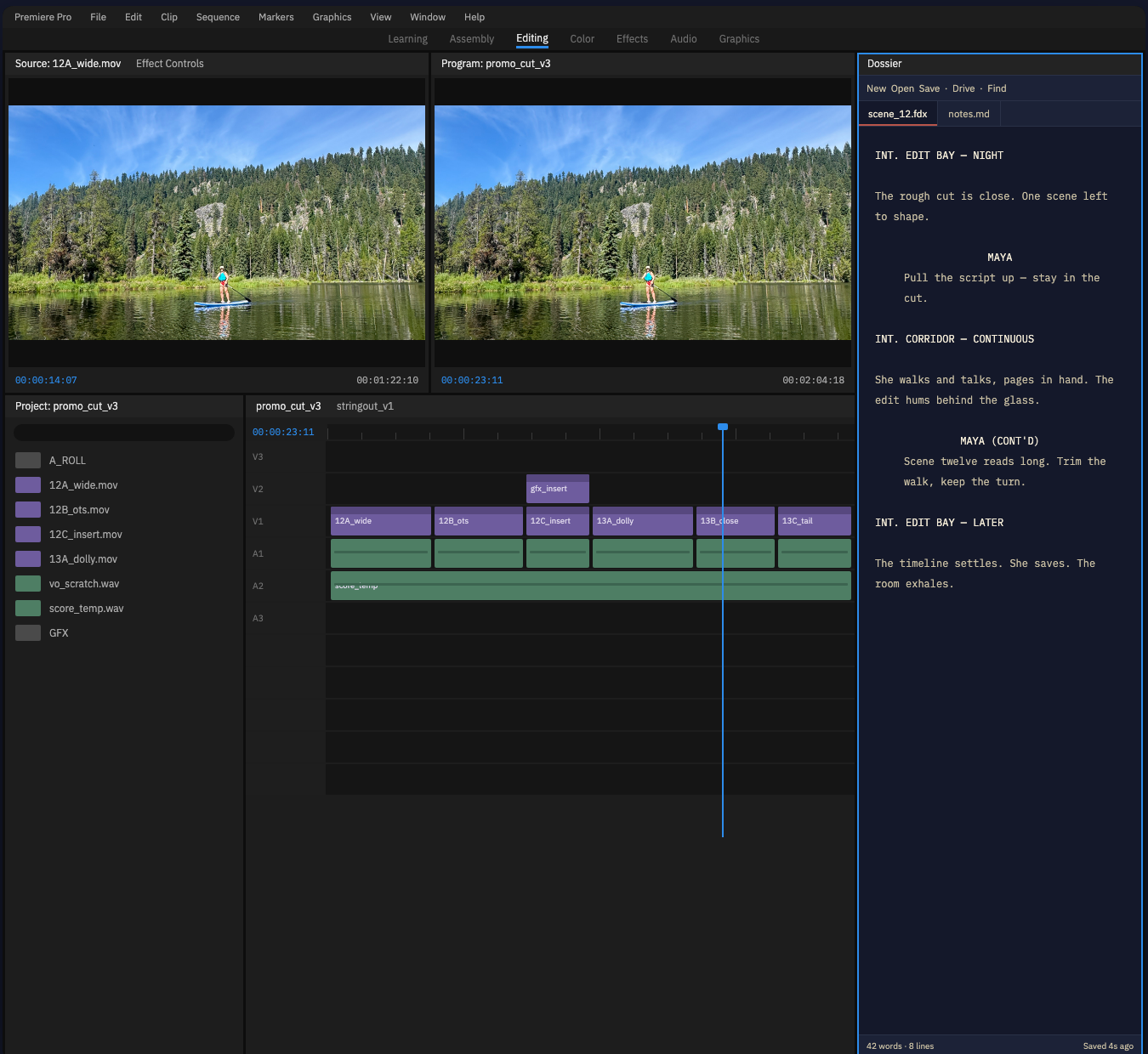Open the View menu
Image resolution: width=1148 pixels, height=1054 pixels.
pyautogui.click(x=381, y=17)
